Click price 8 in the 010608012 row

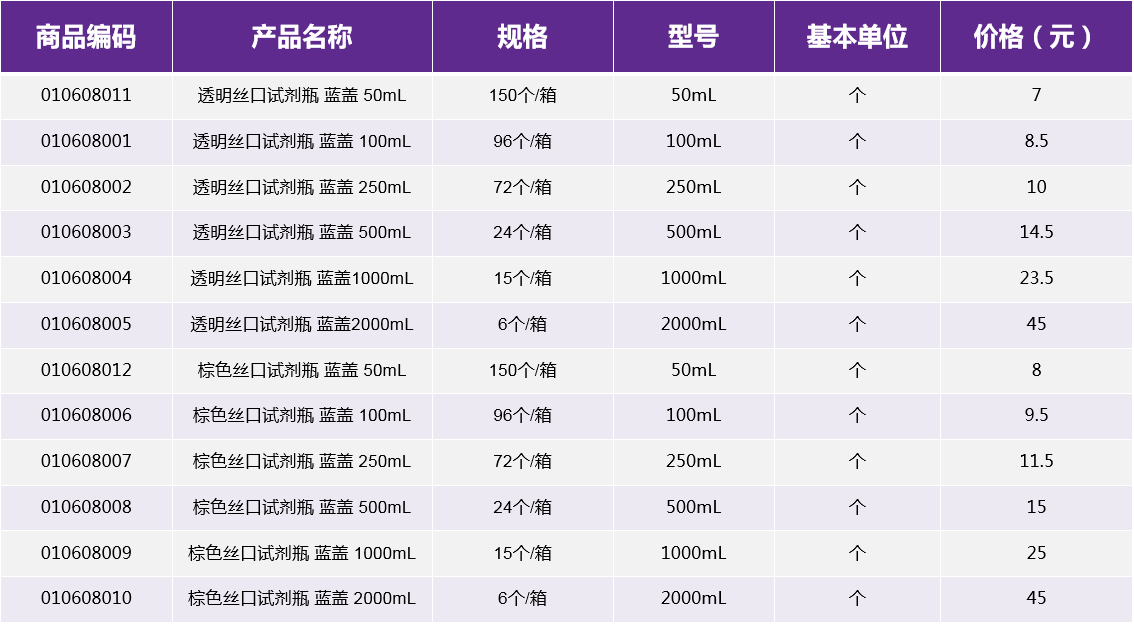[x=1036, y=369]
